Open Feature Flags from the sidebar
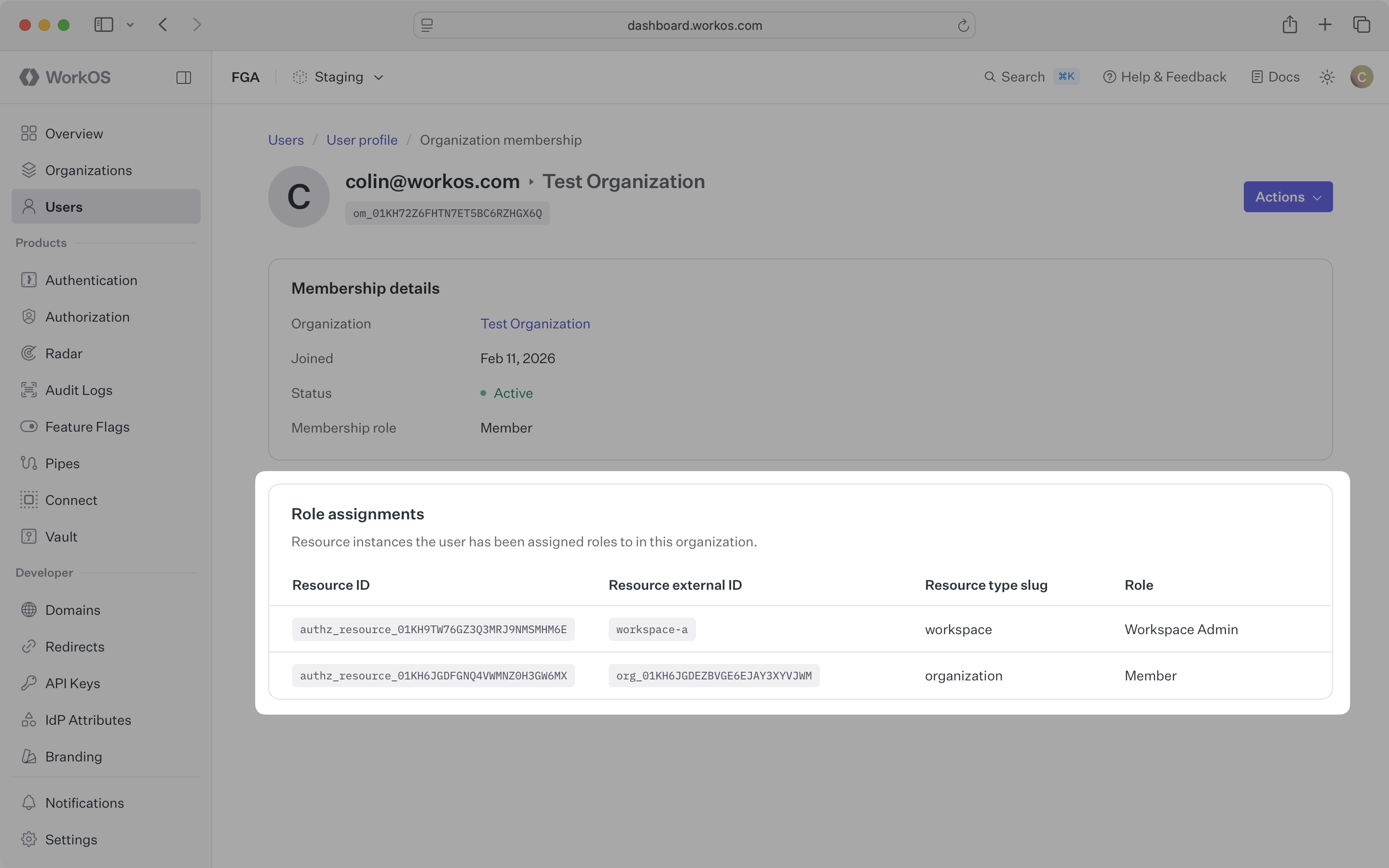 (87, 427)
